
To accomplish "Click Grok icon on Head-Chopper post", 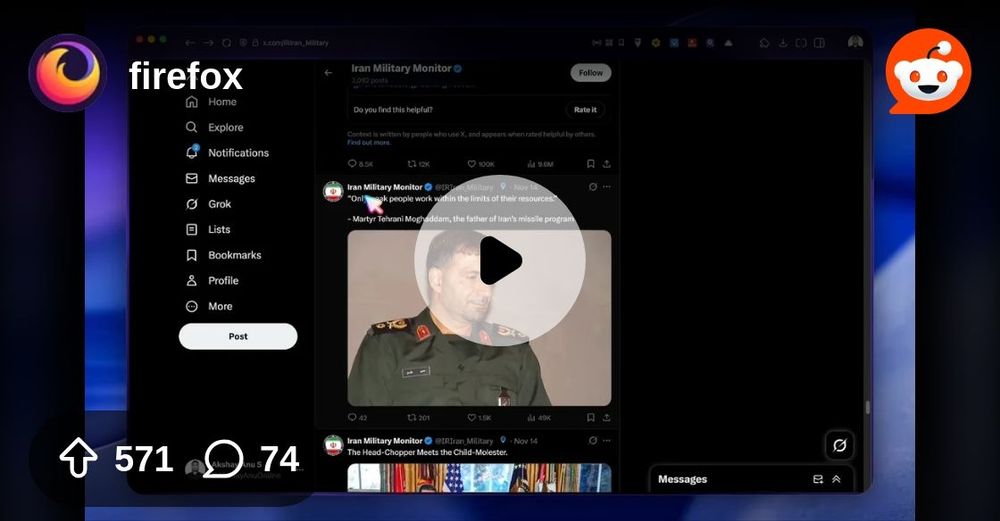I will click(x=592, y=441).
